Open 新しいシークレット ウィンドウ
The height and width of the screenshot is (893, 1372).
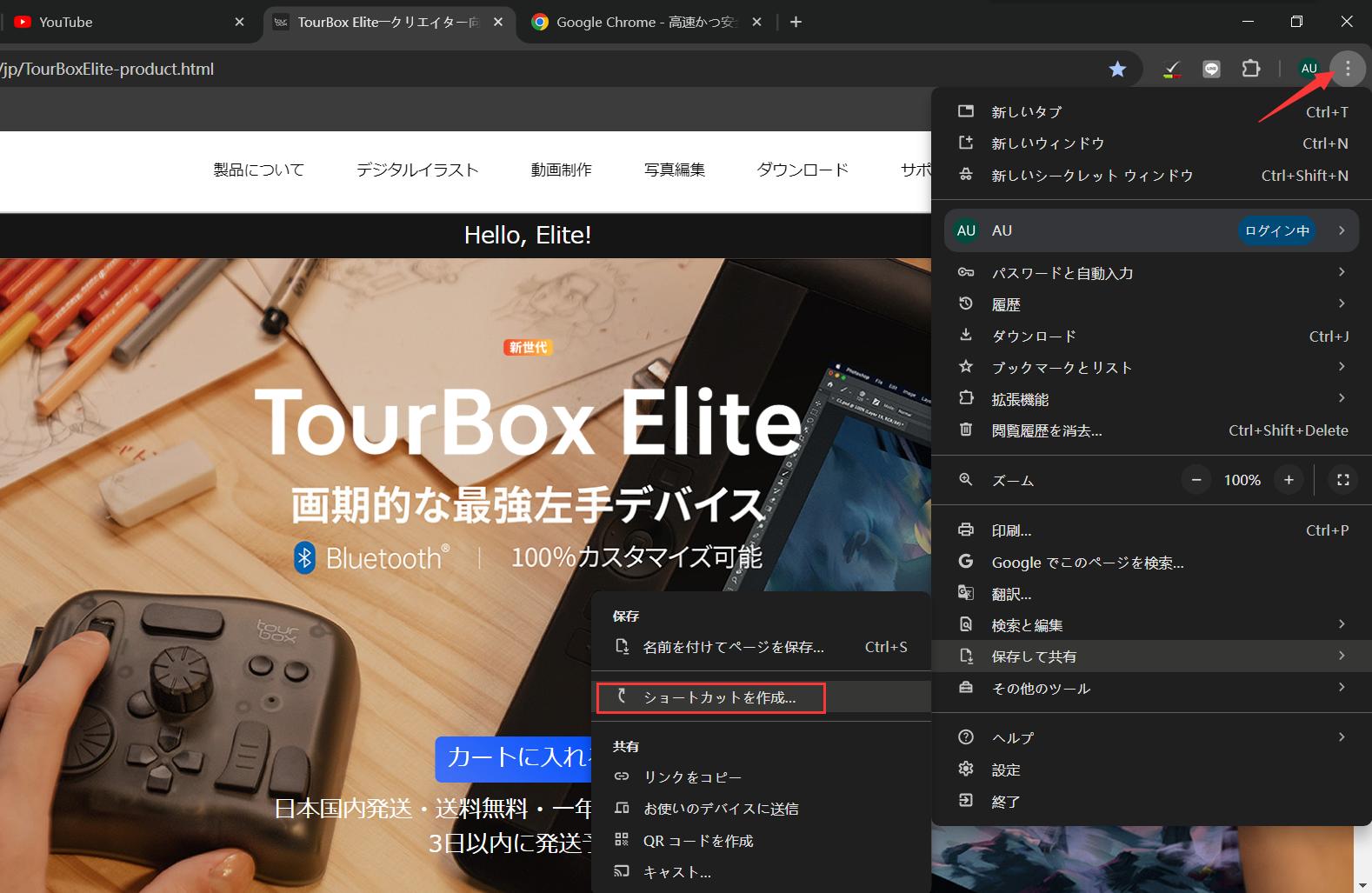[1151, 176]
